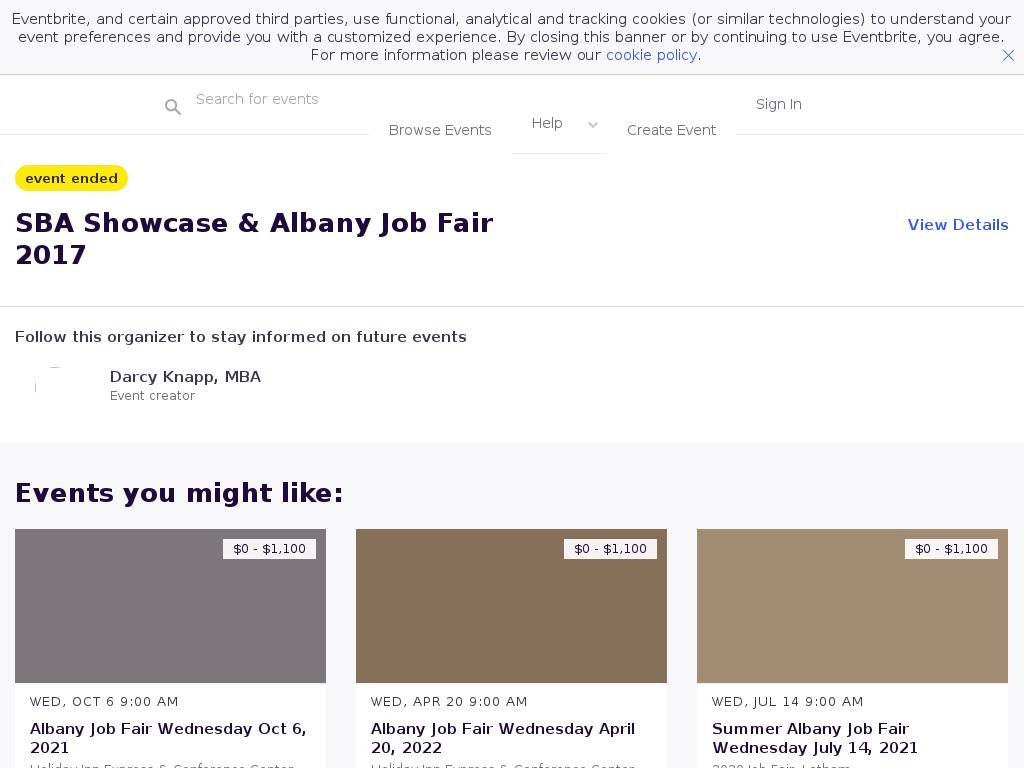Screen dimensions: 1024x768
Task: Click Create Event link
Action: (x=671, y=130)
